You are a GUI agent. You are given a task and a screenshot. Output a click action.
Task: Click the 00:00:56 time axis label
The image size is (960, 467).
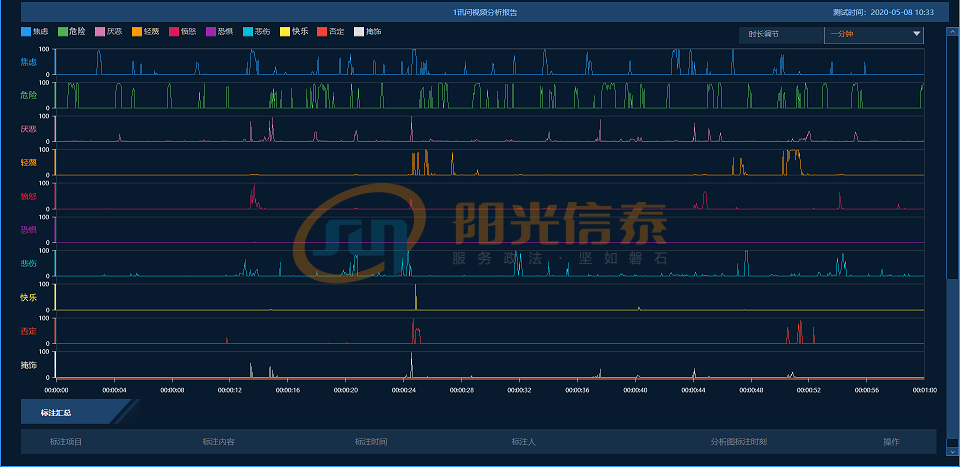(x=866, y=389)
